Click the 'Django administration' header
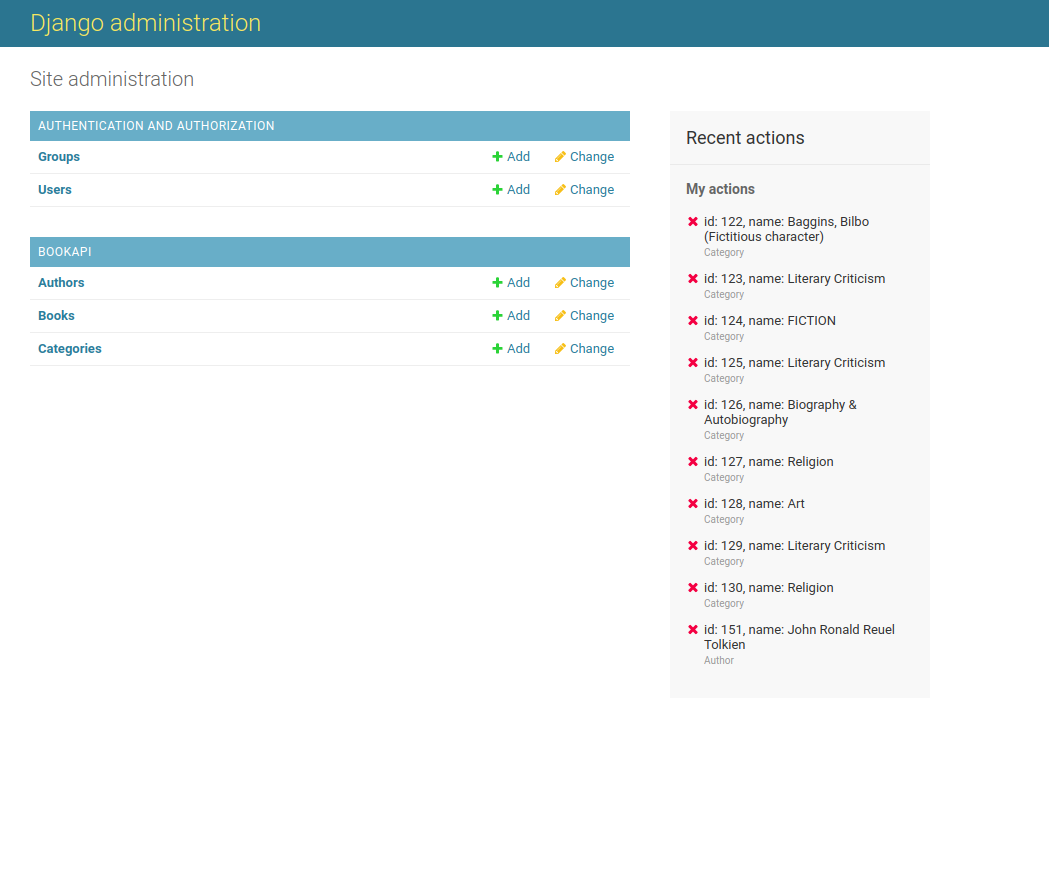Image resolution: width=1049 pixels, height=889 pixels. pyautogui.click(x=145, y=23)
